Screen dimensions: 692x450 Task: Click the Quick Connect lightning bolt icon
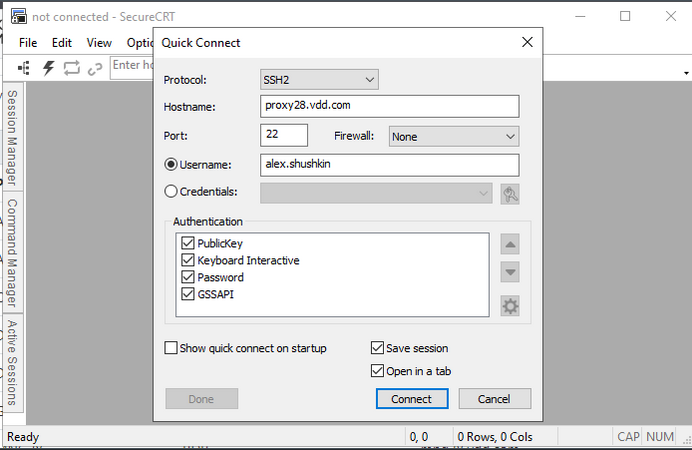pyautogui.click(x=48, y=68)
